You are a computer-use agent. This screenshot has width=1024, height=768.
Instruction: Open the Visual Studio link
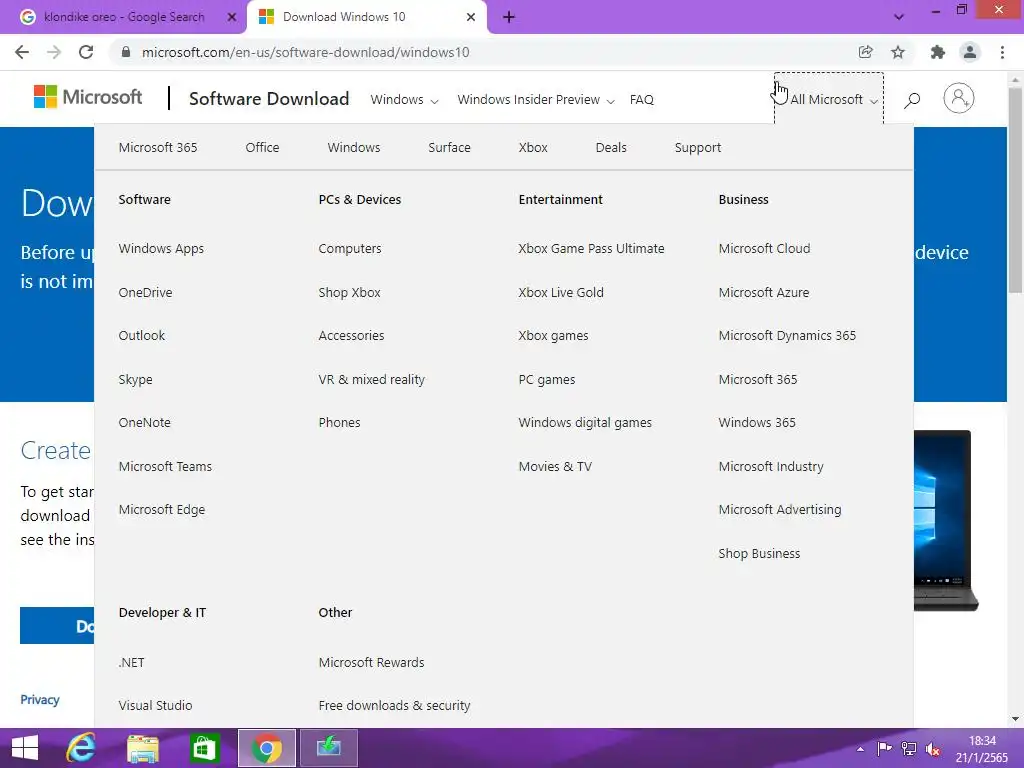tap(155, 705)
